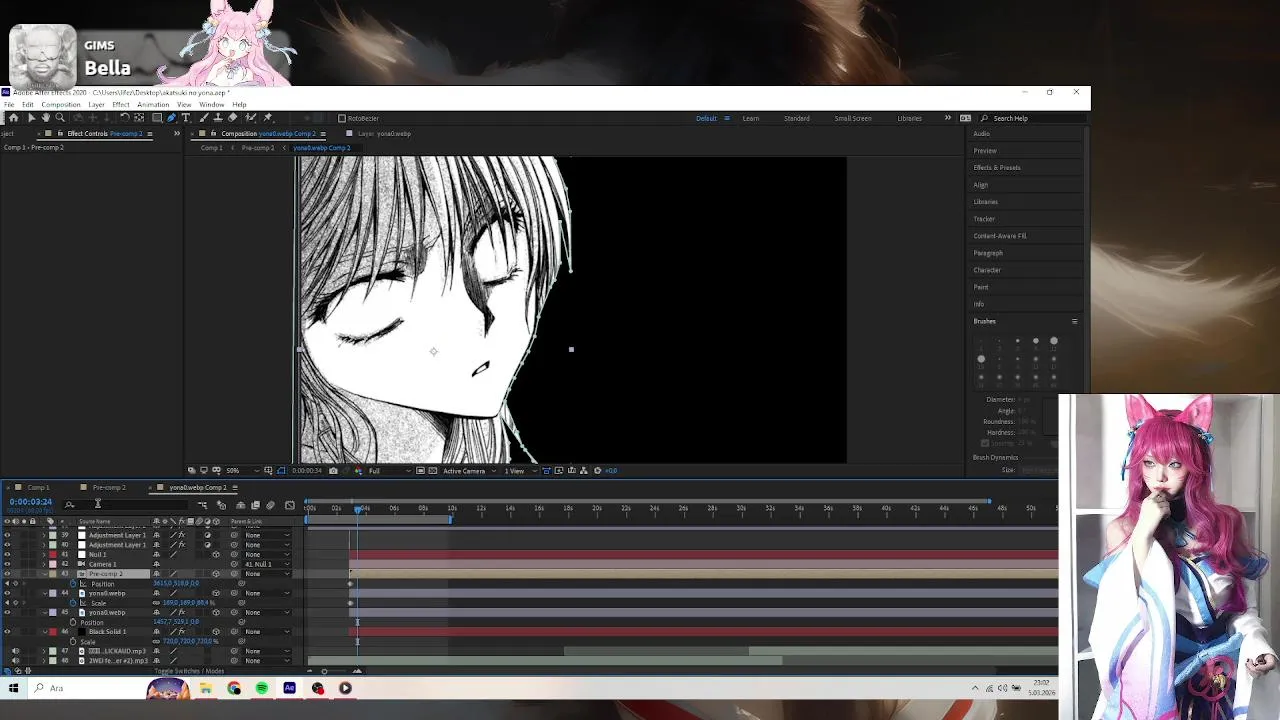The height and width of the screenshot is (720, 1280).
Task: Open the Active Camera dropdown
Action: click(x=469, y=470)
